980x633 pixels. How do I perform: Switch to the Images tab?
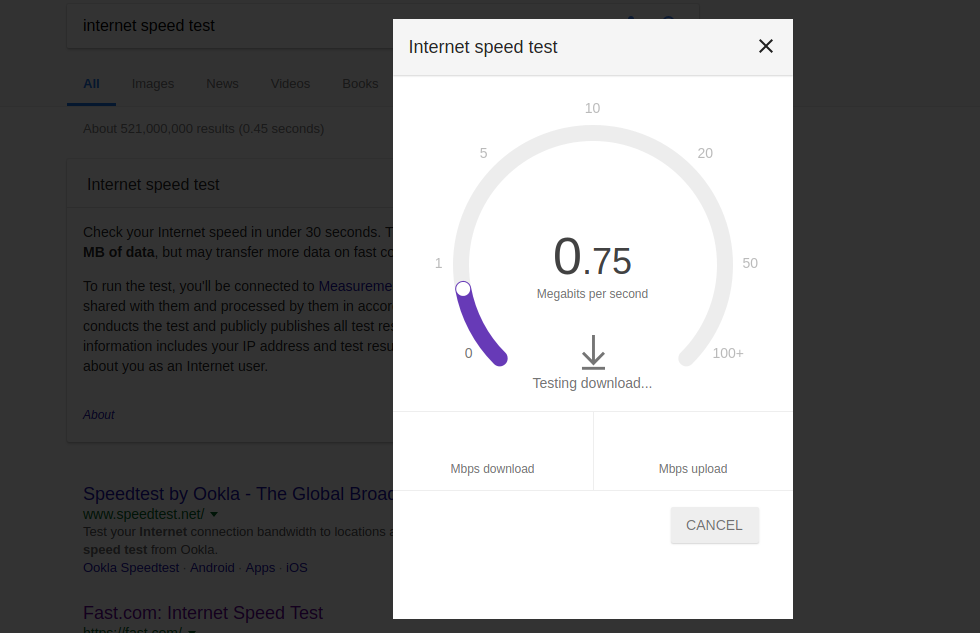click(x=152, y=84)
